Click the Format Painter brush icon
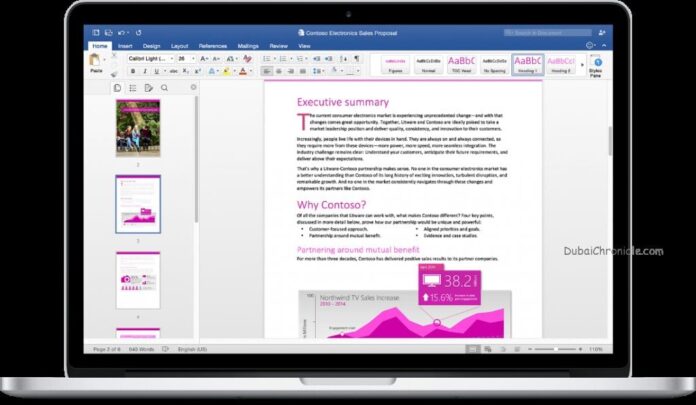Image resolution: width=696 pixels, height=405 pixels. [114, 74]
